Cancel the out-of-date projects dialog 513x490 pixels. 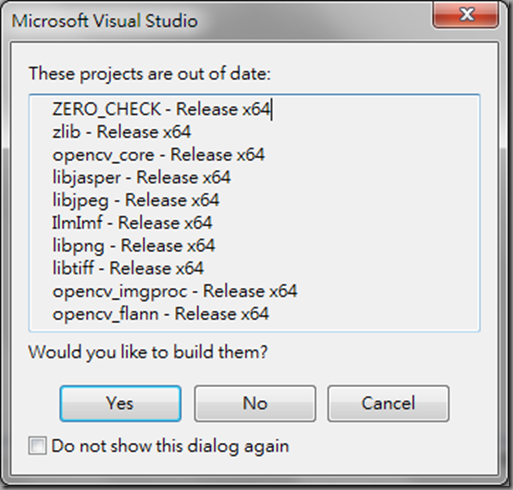(388, 403)
